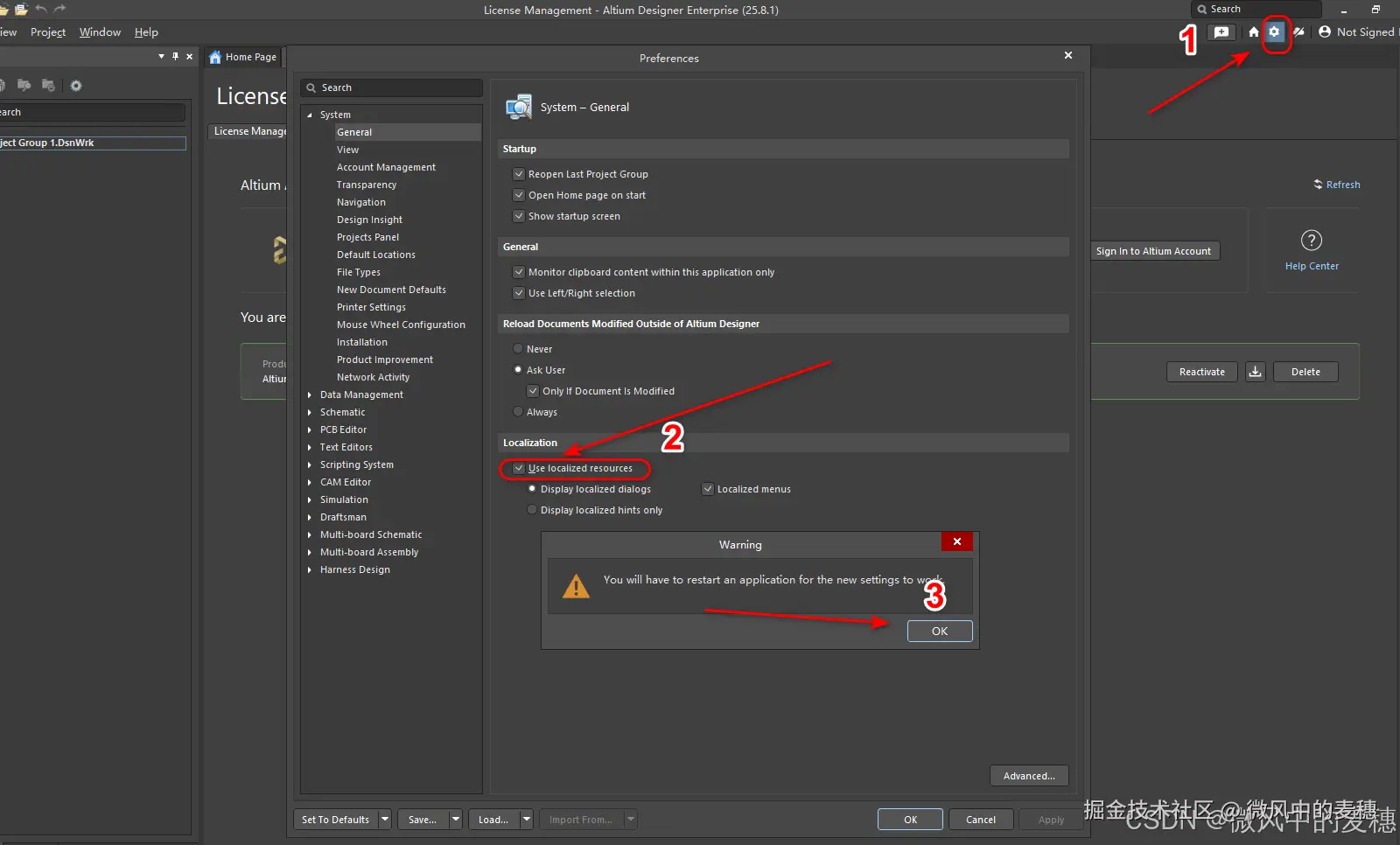
Task: Open the Not Signed In user account icon
Action: point(1325,31)
